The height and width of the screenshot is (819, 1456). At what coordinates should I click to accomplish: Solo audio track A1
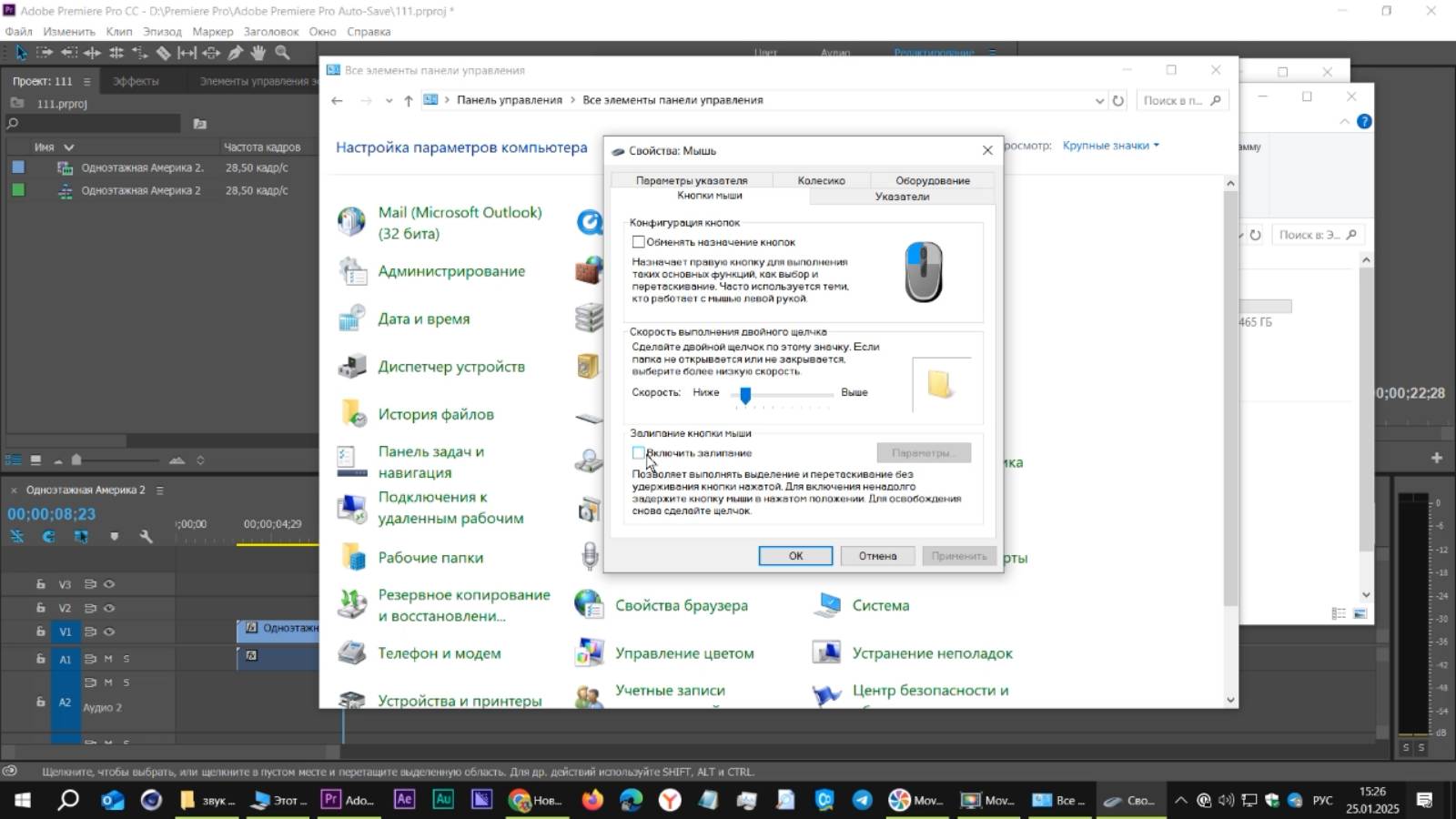pos(126,659)
